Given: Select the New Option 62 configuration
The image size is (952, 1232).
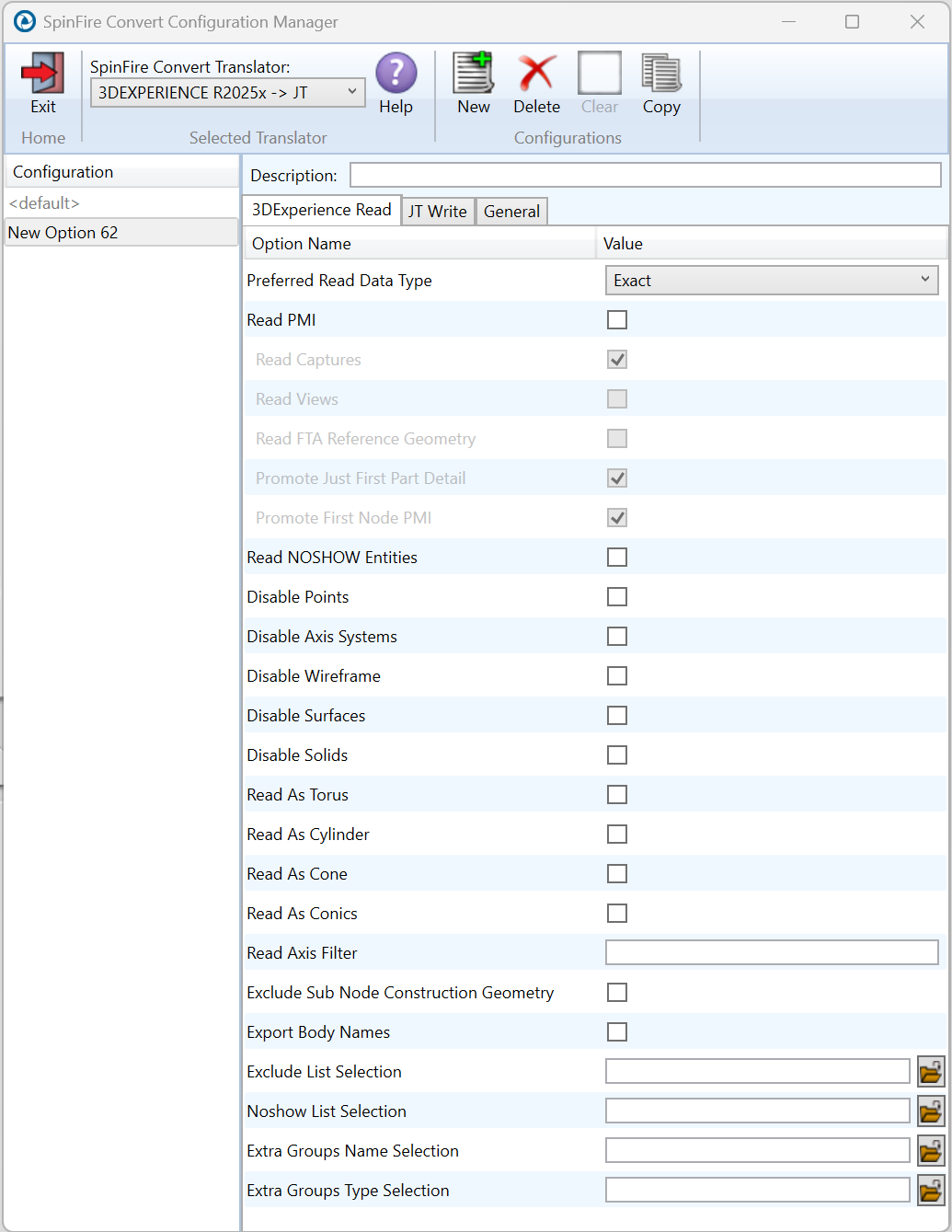Looking at the screenshot, I should click(x=121, y=233).
